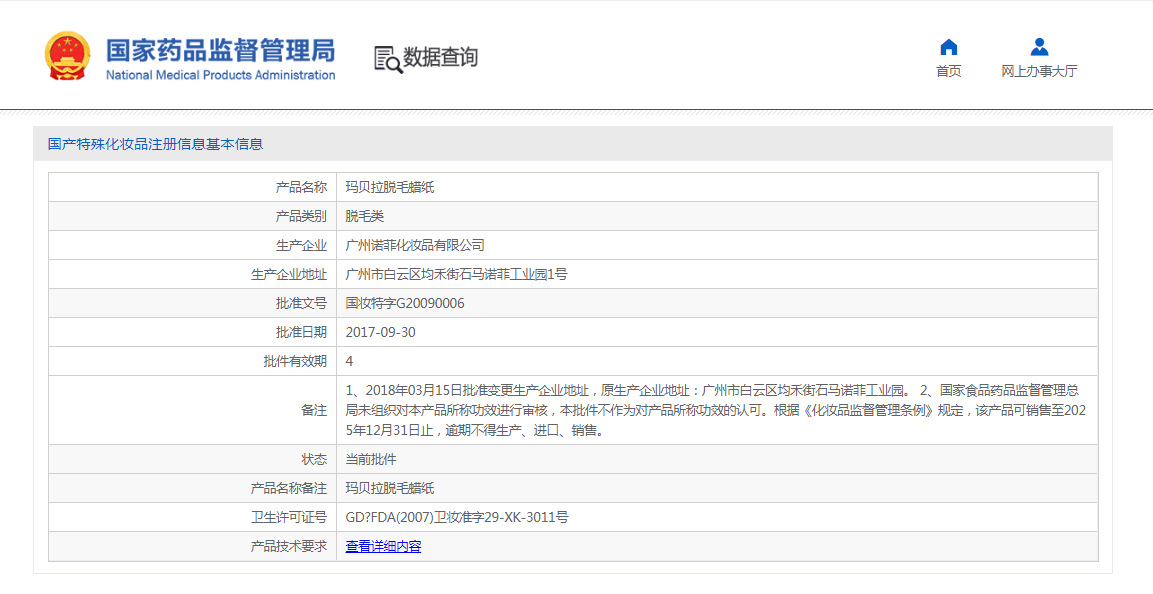Select license GD?FDA(2007)卫妆准字29-XK-3011号
The width and height of the screenshot is (1153, 594).
click(457, 518)
